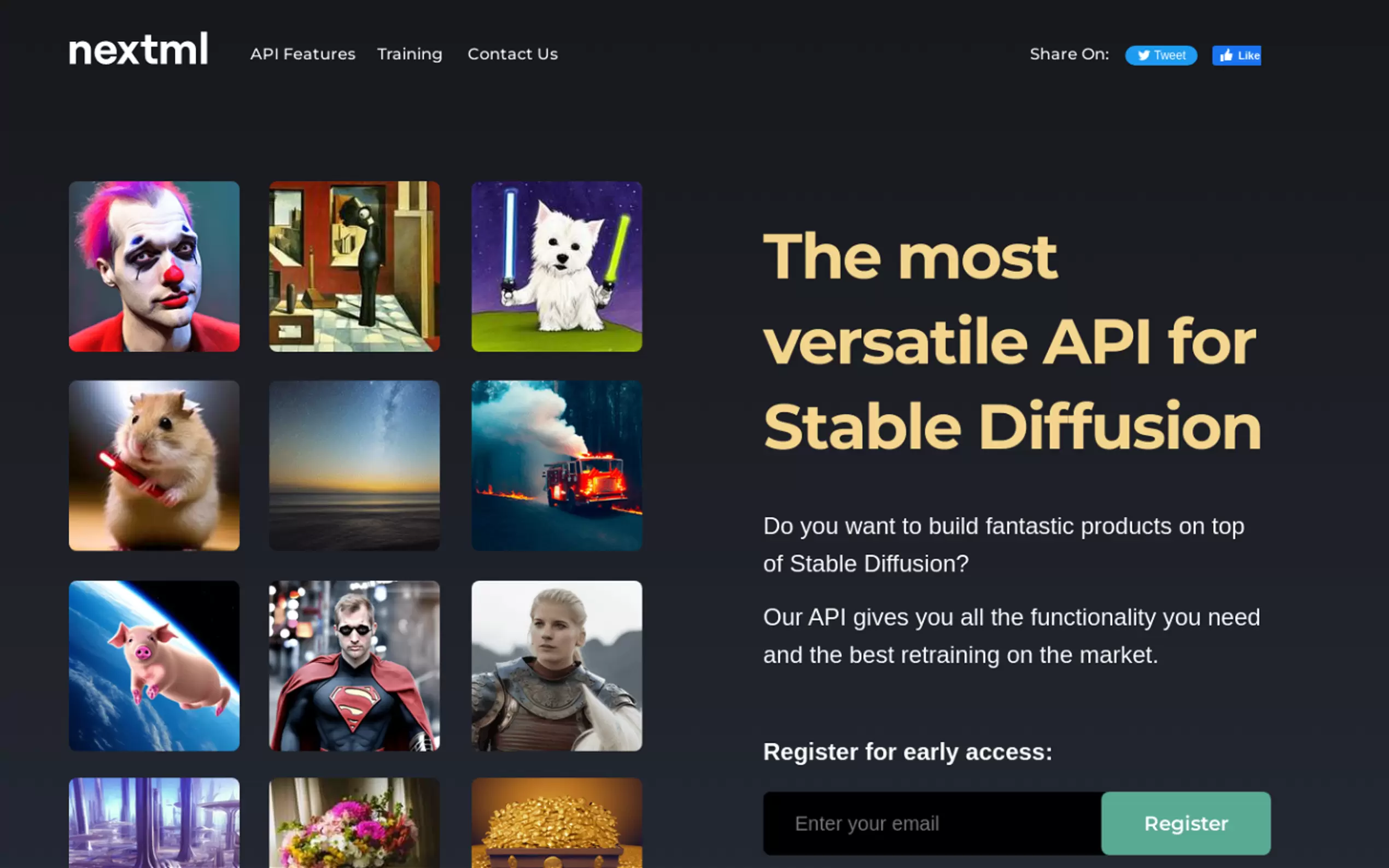Open the starry night horizon thumbnail
This screenshot has width=1389, height=868.
[354, 466]
